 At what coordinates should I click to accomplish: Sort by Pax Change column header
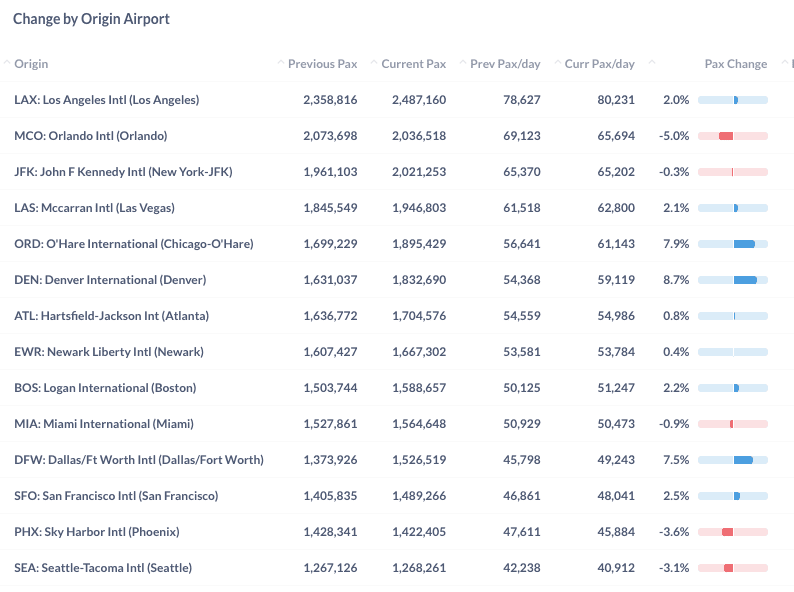coord(736,64)
